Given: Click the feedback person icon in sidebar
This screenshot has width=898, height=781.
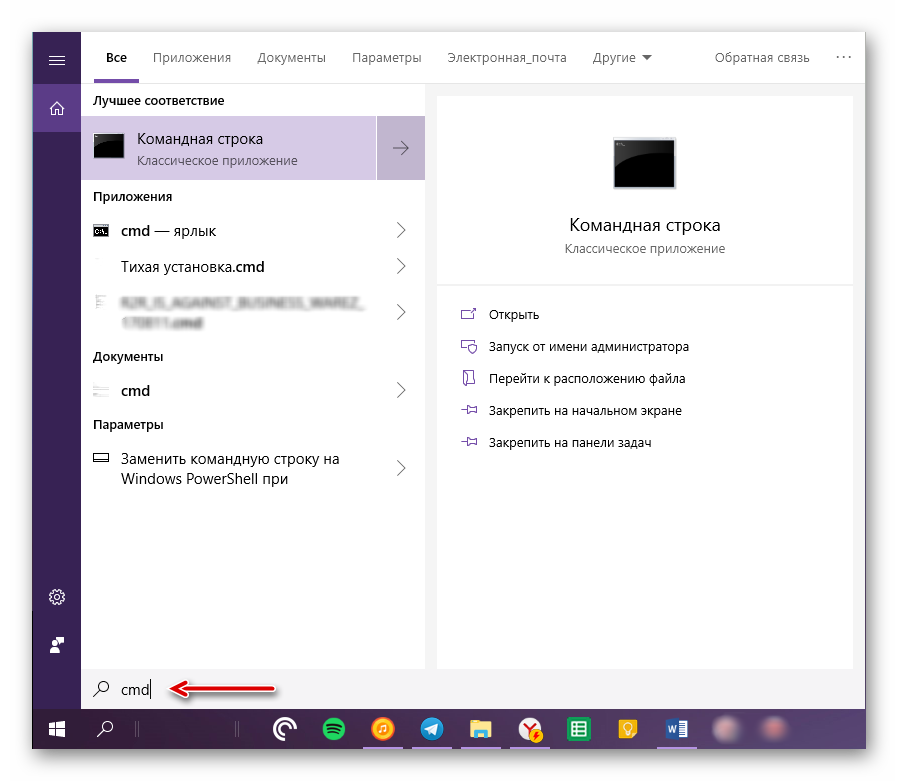Looking at the screenshot, I should 57,645.
